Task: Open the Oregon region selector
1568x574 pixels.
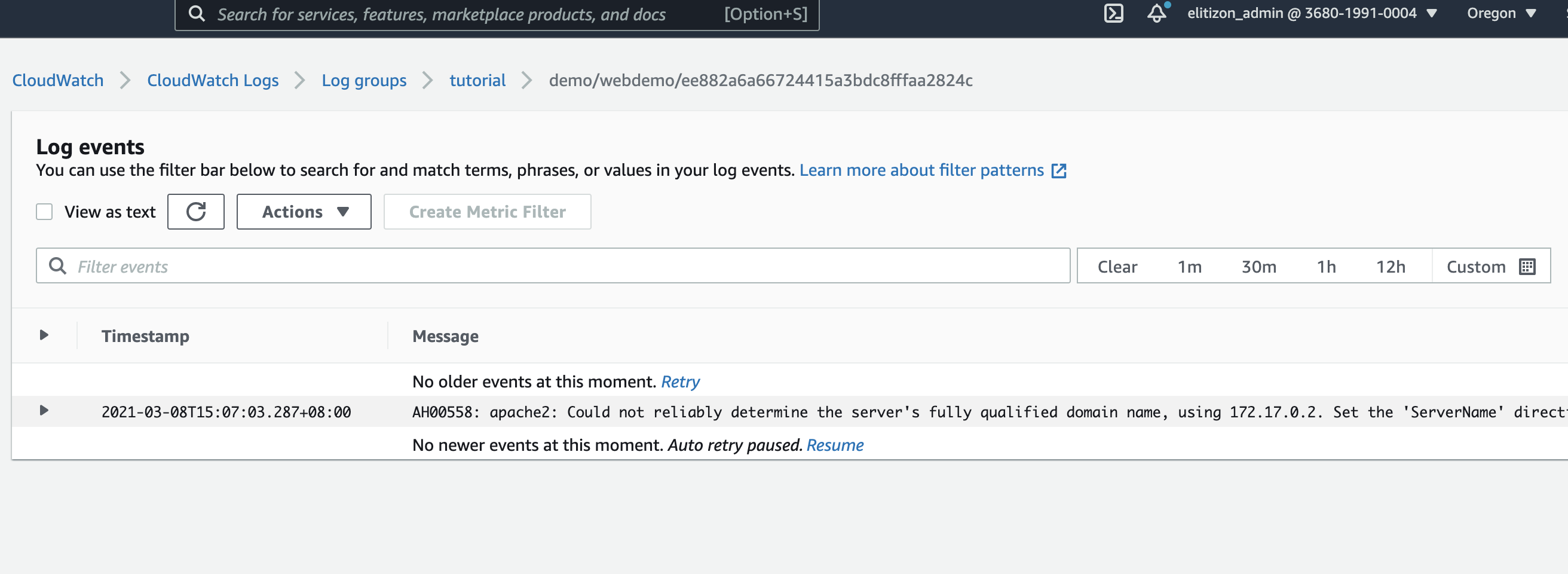Action: click(1500, 13)
